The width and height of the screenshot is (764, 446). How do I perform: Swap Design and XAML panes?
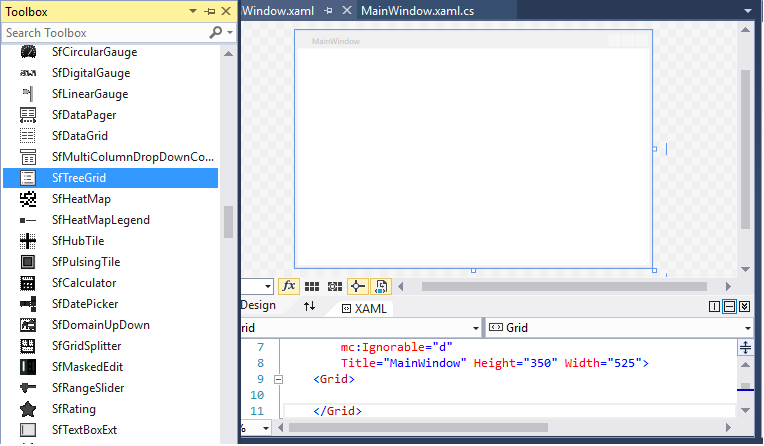[x=309, y=307]
